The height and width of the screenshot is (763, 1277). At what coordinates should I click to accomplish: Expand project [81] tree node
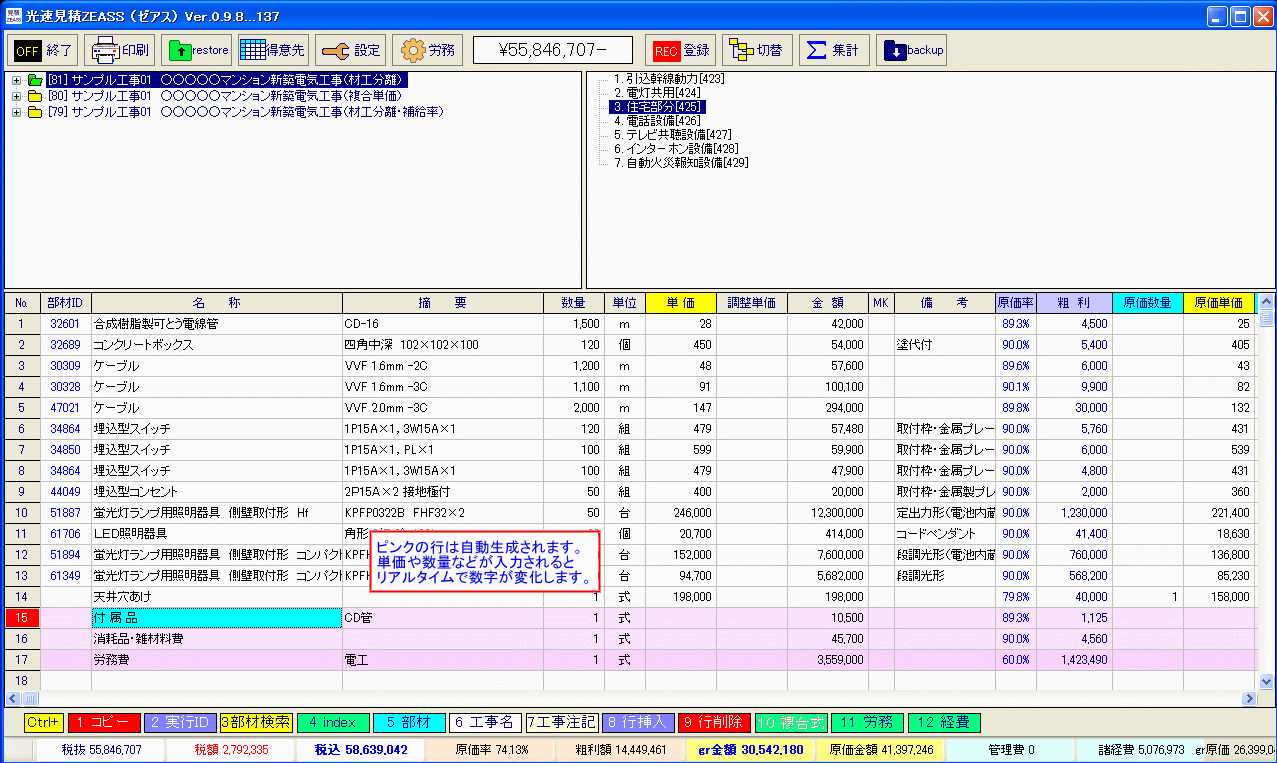pyautogui.click(x=16, y=80)
